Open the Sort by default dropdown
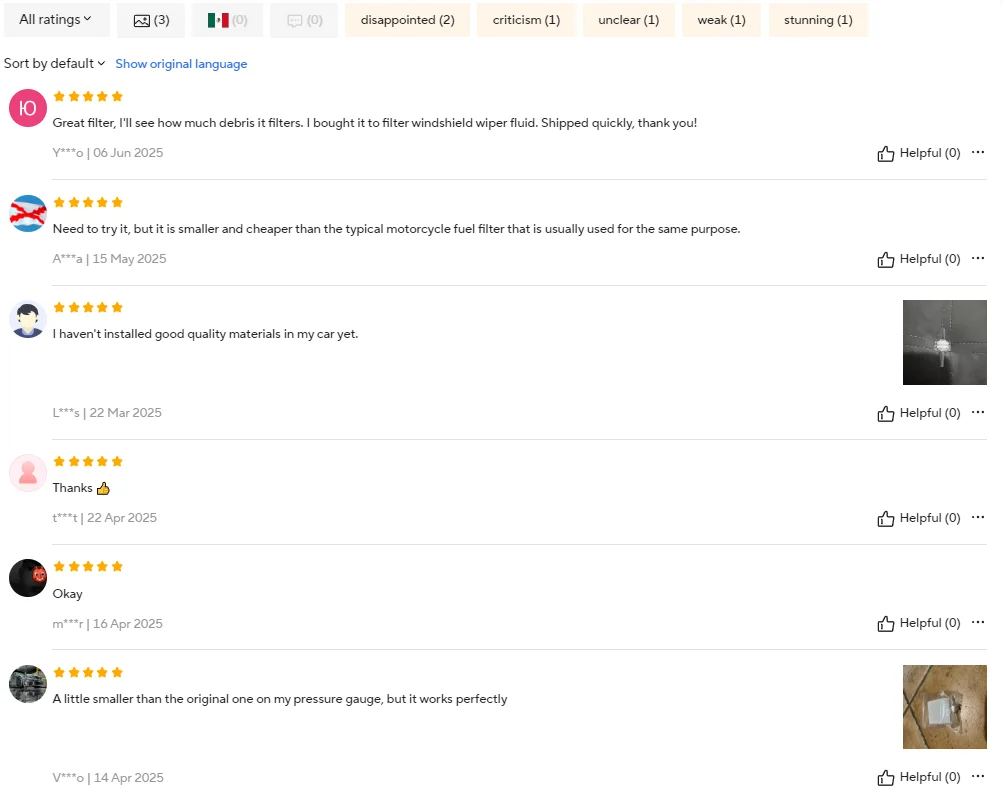 (54, 63)
